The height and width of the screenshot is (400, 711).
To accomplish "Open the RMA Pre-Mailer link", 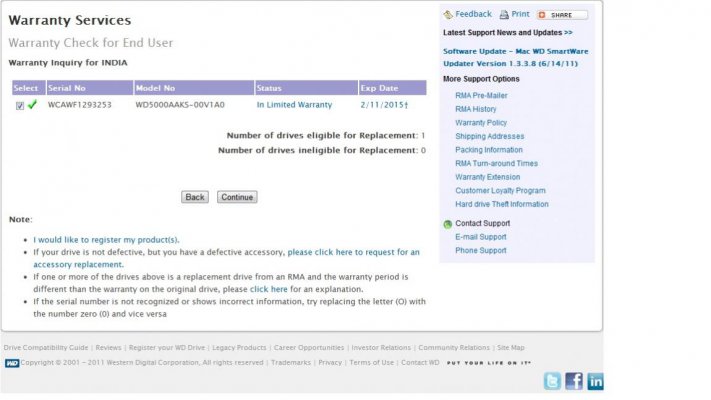I will click(x=481, y=96).
